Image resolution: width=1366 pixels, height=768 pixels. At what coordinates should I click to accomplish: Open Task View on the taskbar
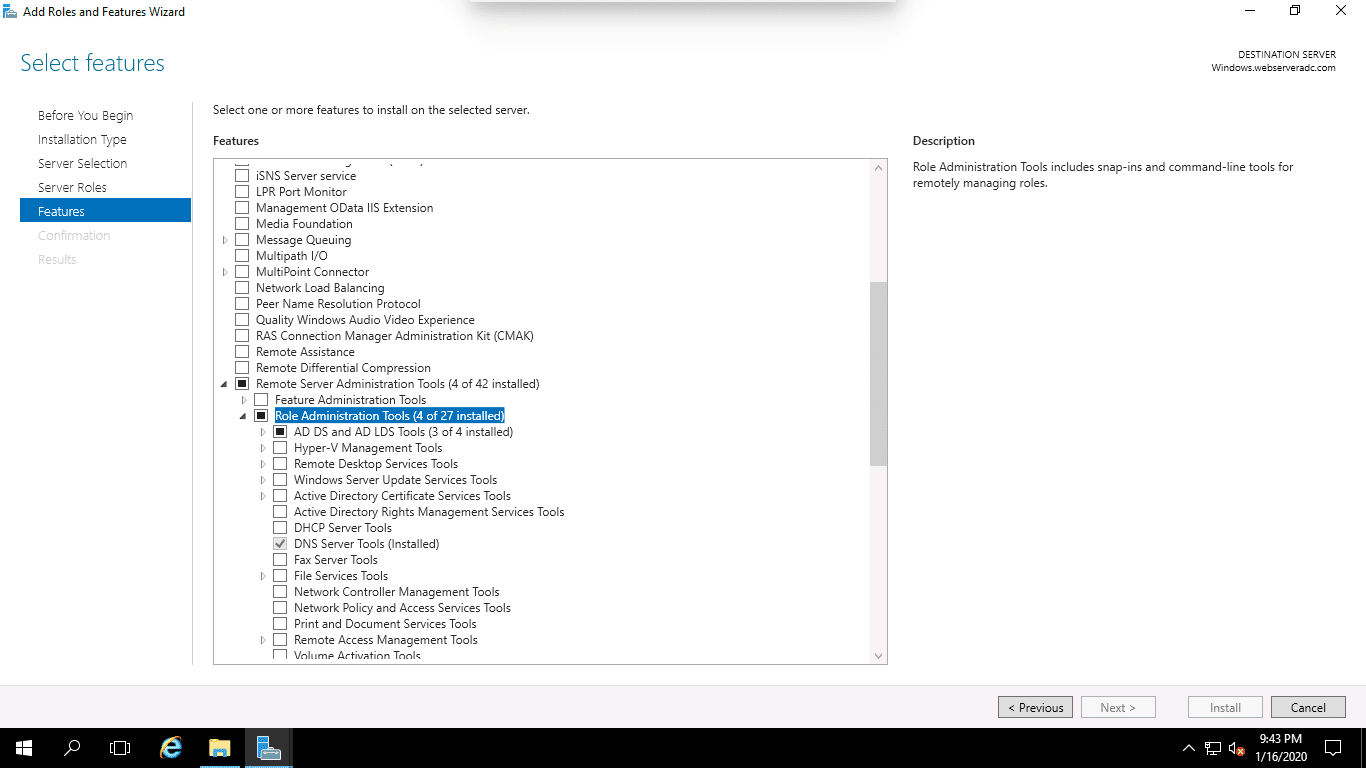click(120, 748)
